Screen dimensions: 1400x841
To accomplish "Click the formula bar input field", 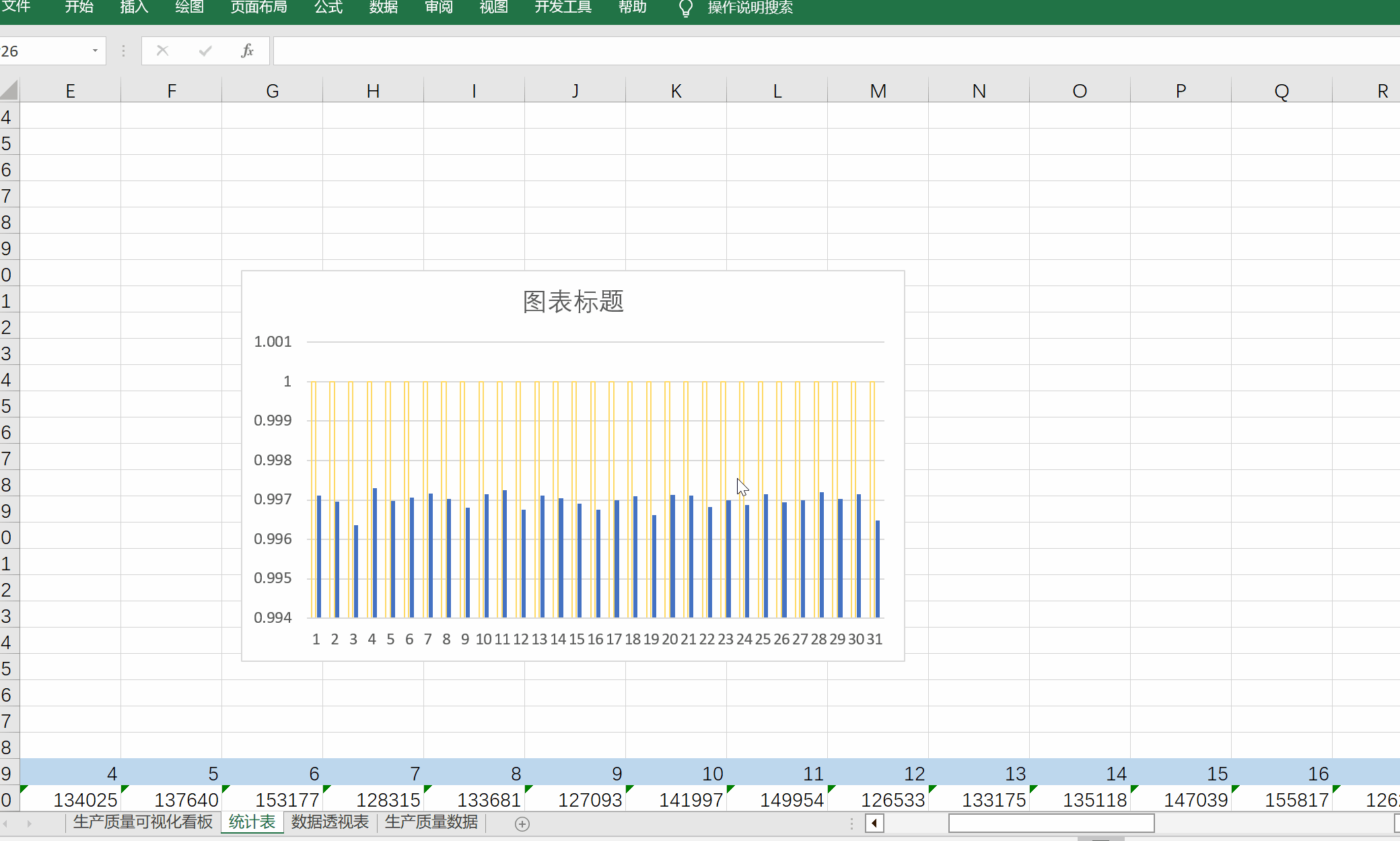I will pyautogui.click(x=808, y=51).
